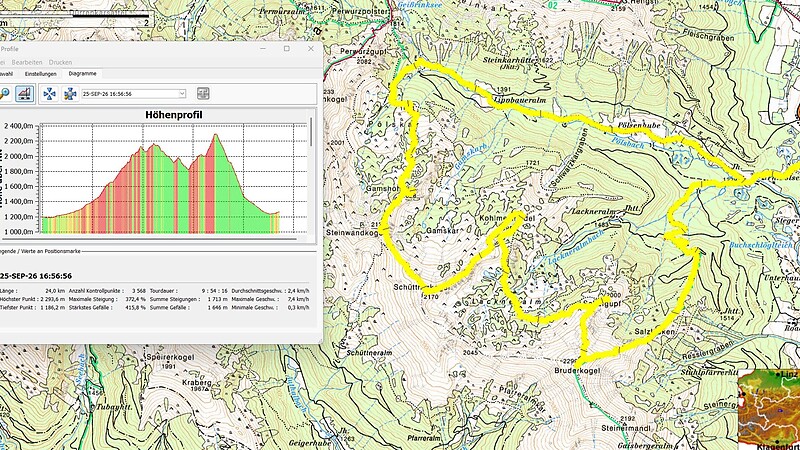Click the Höchster Punkt value 2 293,6 m
The width and height of the screenshot is (800, 450).
(x=52, y=299)
